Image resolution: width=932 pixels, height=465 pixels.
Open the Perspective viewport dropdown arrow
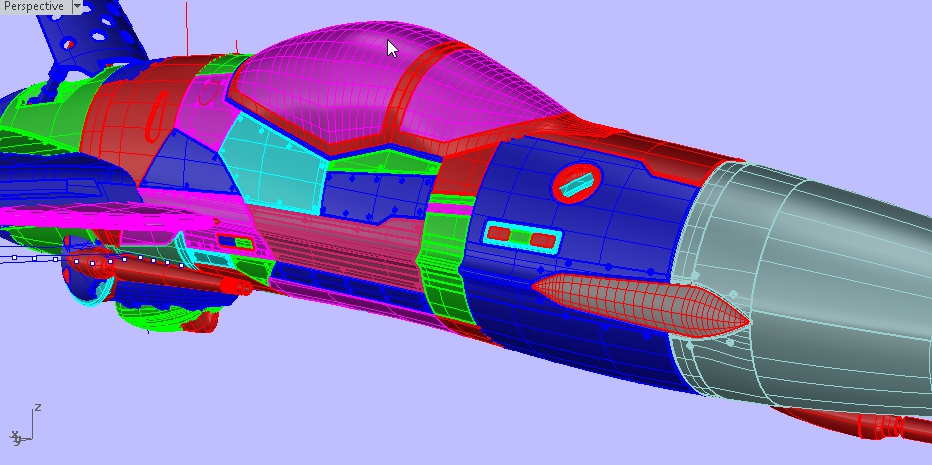(x=77, y=7)
